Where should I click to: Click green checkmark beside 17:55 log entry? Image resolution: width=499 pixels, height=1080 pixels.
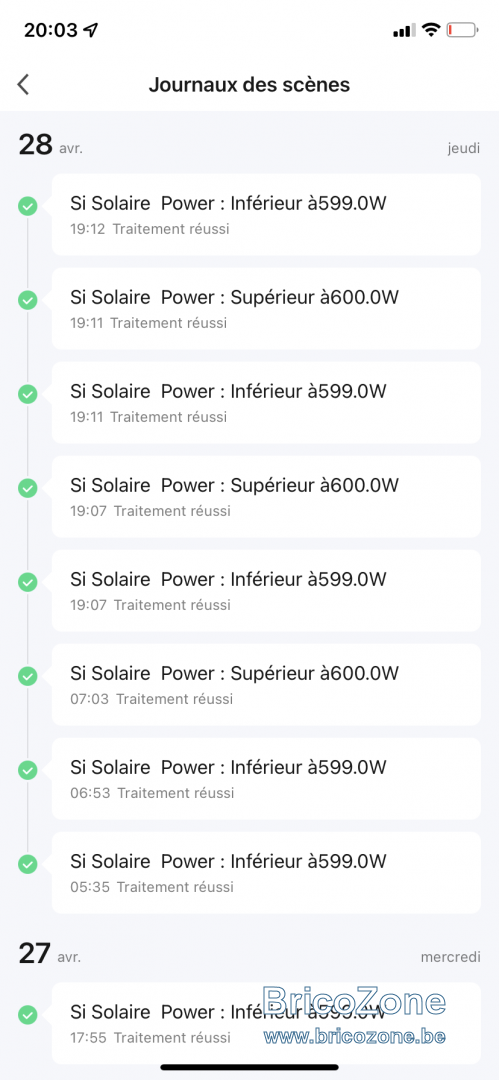click(28, 1015)
